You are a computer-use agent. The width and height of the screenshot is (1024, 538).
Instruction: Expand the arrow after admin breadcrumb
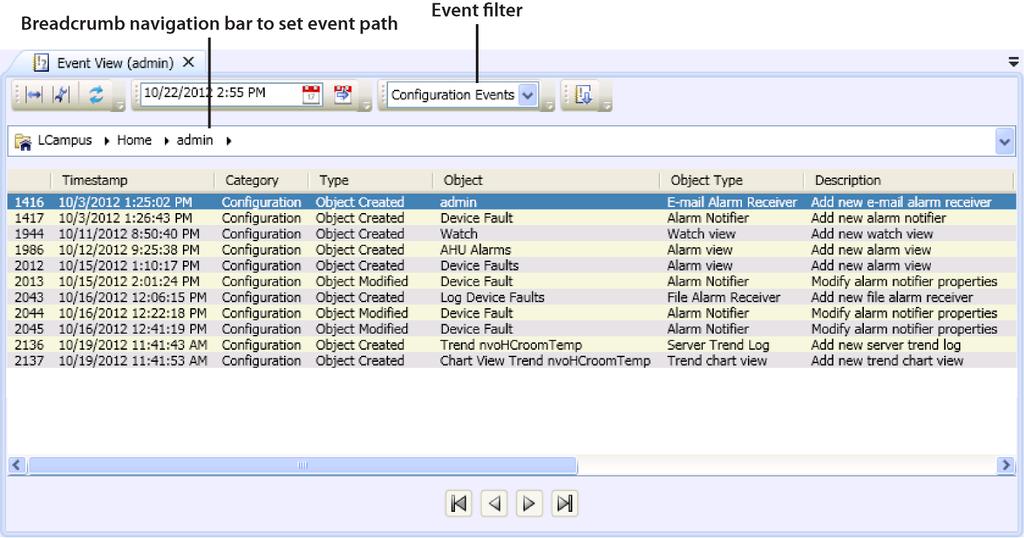click(x=229, y=141)
